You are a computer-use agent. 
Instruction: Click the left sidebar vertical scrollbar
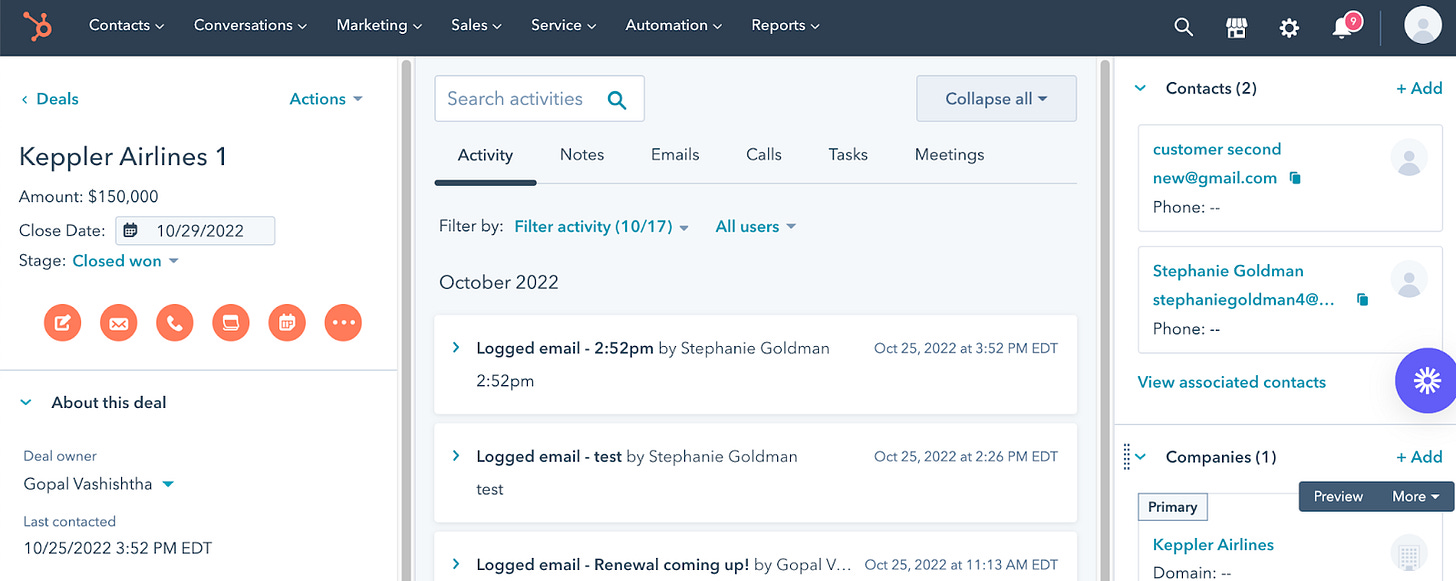(x=406, y=320)
